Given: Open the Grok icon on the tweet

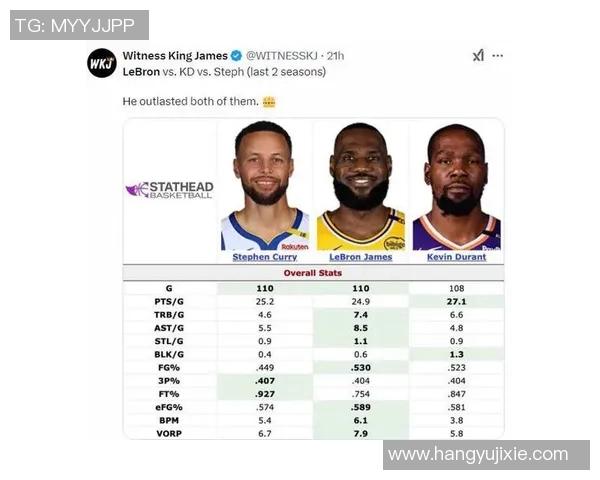Looking at the screenshot, I should point(478,56).
